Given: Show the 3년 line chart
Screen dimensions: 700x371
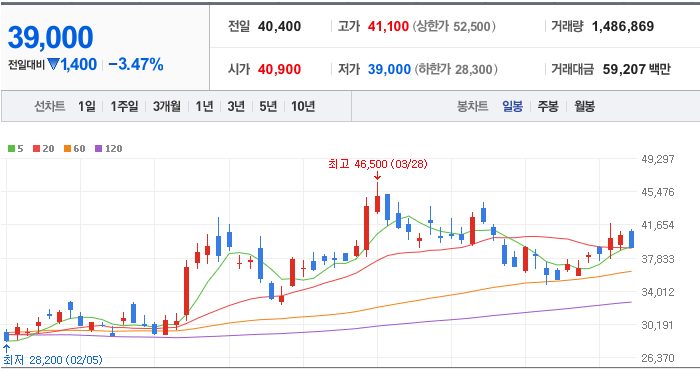Looking at the screenshot, I should tap(236, 106).
